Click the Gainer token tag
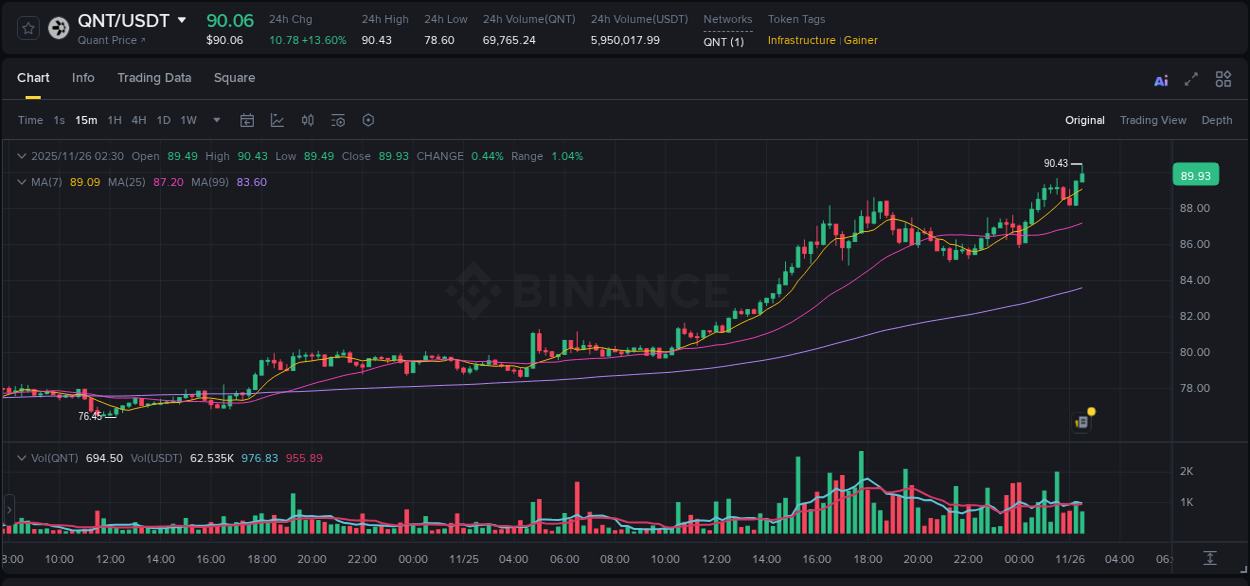This screenshot has height=586, width=1250. [860, 40]
